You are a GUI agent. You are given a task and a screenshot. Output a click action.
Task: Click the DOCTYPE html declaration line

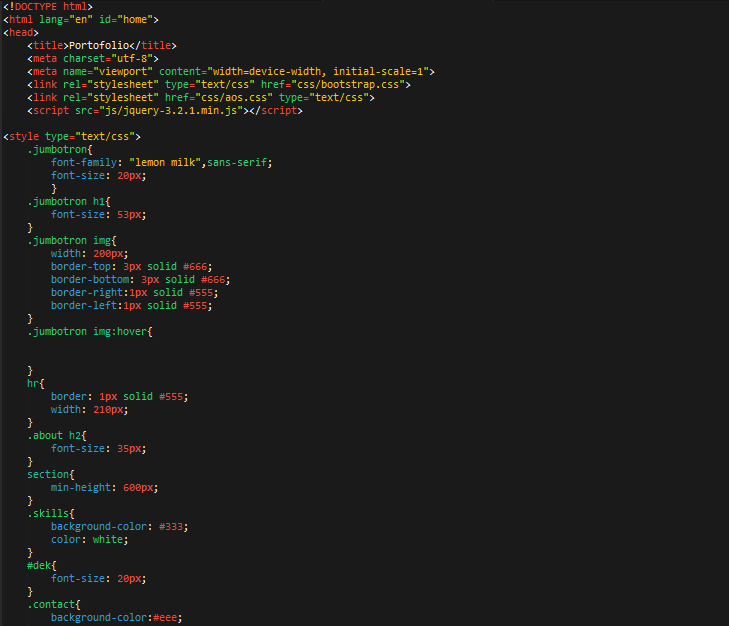tap(47, 7)
